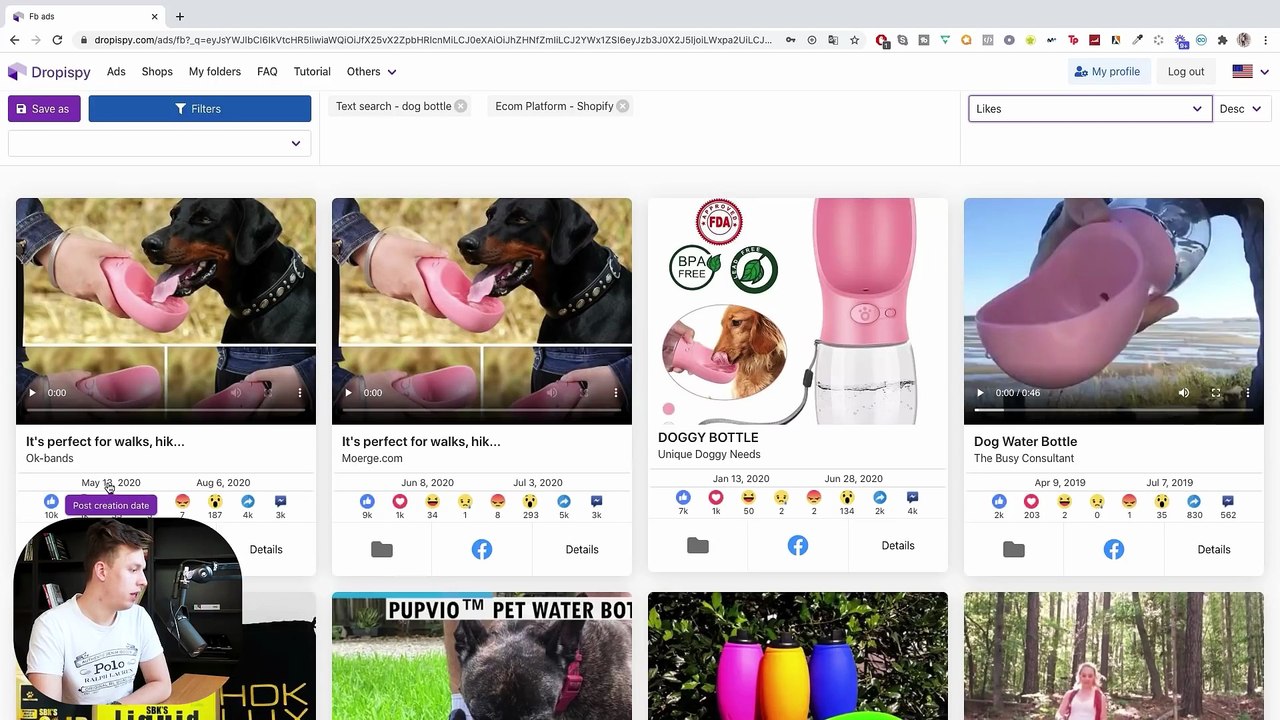The image size is (1280, 720).
Task: Mute the Dog Water Bottle video
Action: [1184, 393]
